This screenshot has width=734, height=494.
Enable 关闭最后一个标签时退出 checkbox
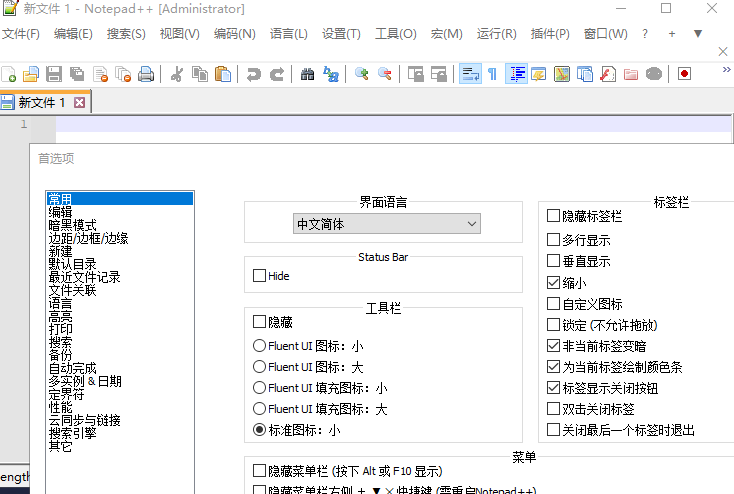553,429
